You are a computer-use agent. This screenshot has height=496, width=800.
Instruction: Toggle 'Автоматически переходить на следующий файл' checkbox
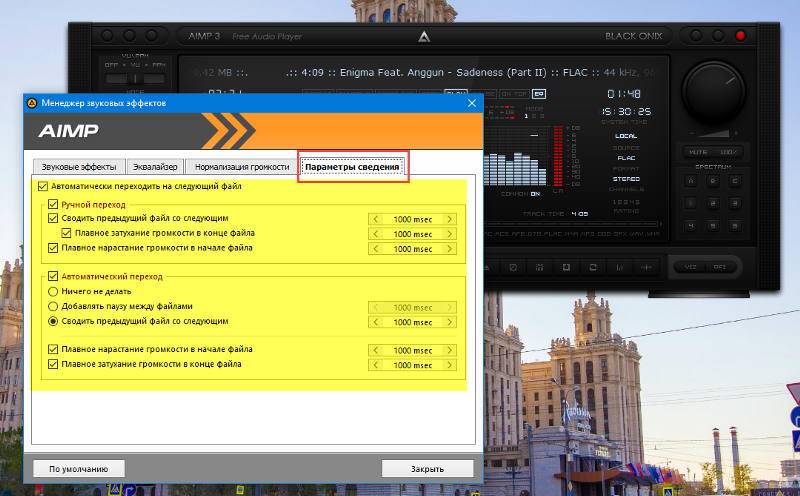(43, 186)
